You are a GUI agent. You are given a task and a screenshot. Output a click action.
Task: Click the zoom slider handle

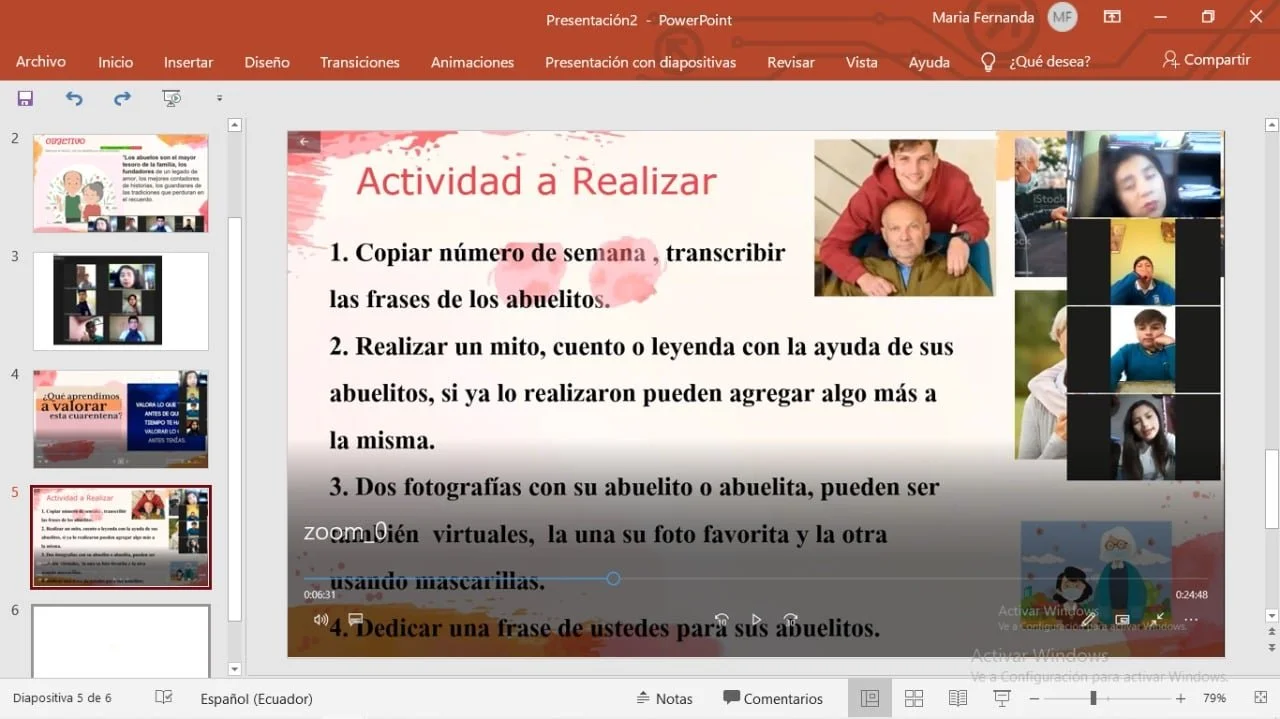pyautogui.click(x=1093, y=698)
